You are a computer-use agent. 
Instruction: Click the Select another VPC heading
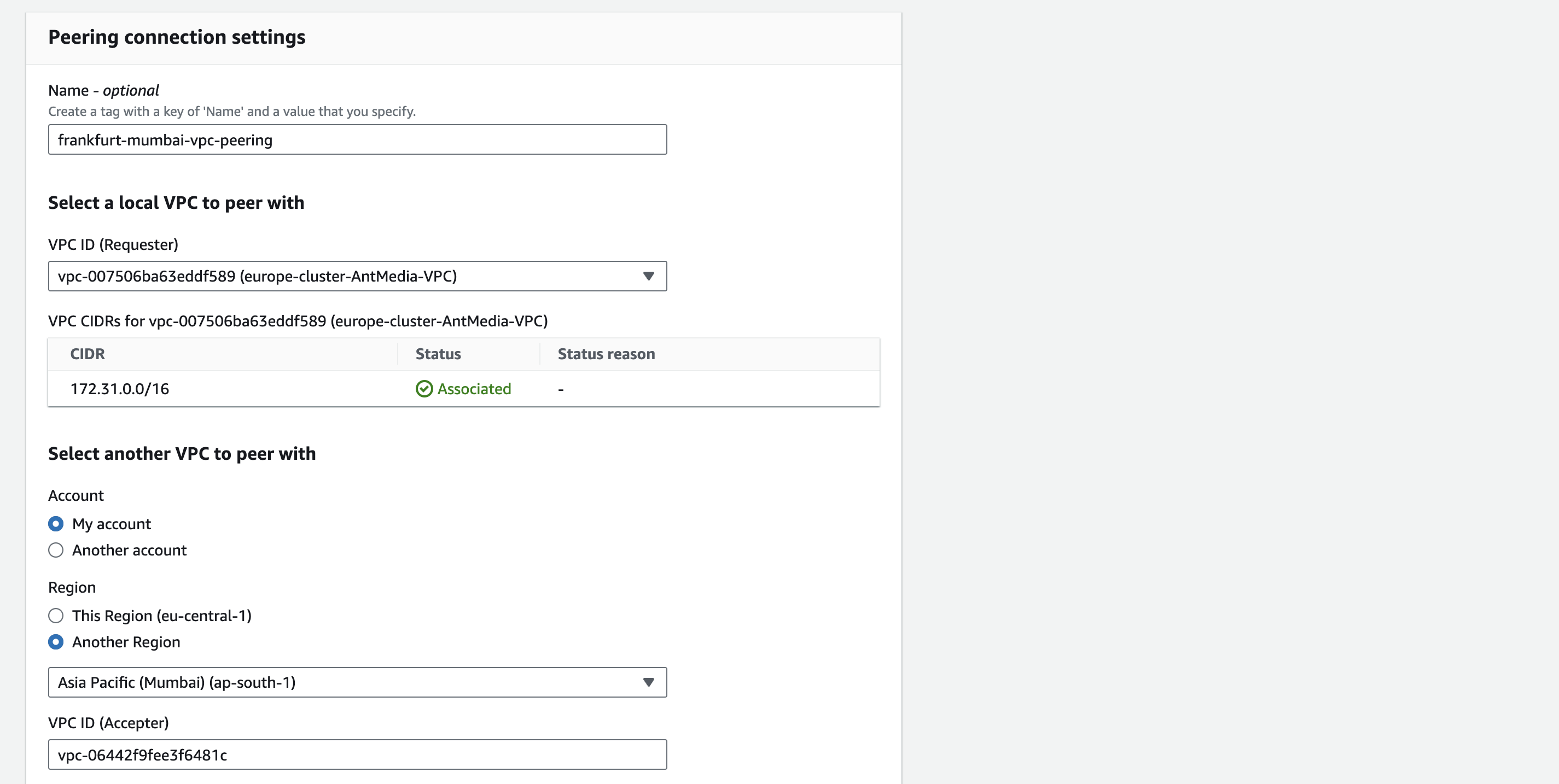pos(182,454)
